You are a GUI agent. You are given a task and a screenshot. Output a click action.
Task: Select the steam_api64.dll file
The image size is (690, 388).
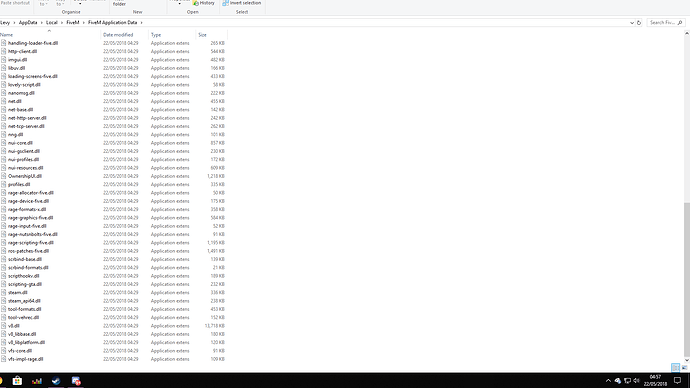pyautogui.click(x=24, y=301)
